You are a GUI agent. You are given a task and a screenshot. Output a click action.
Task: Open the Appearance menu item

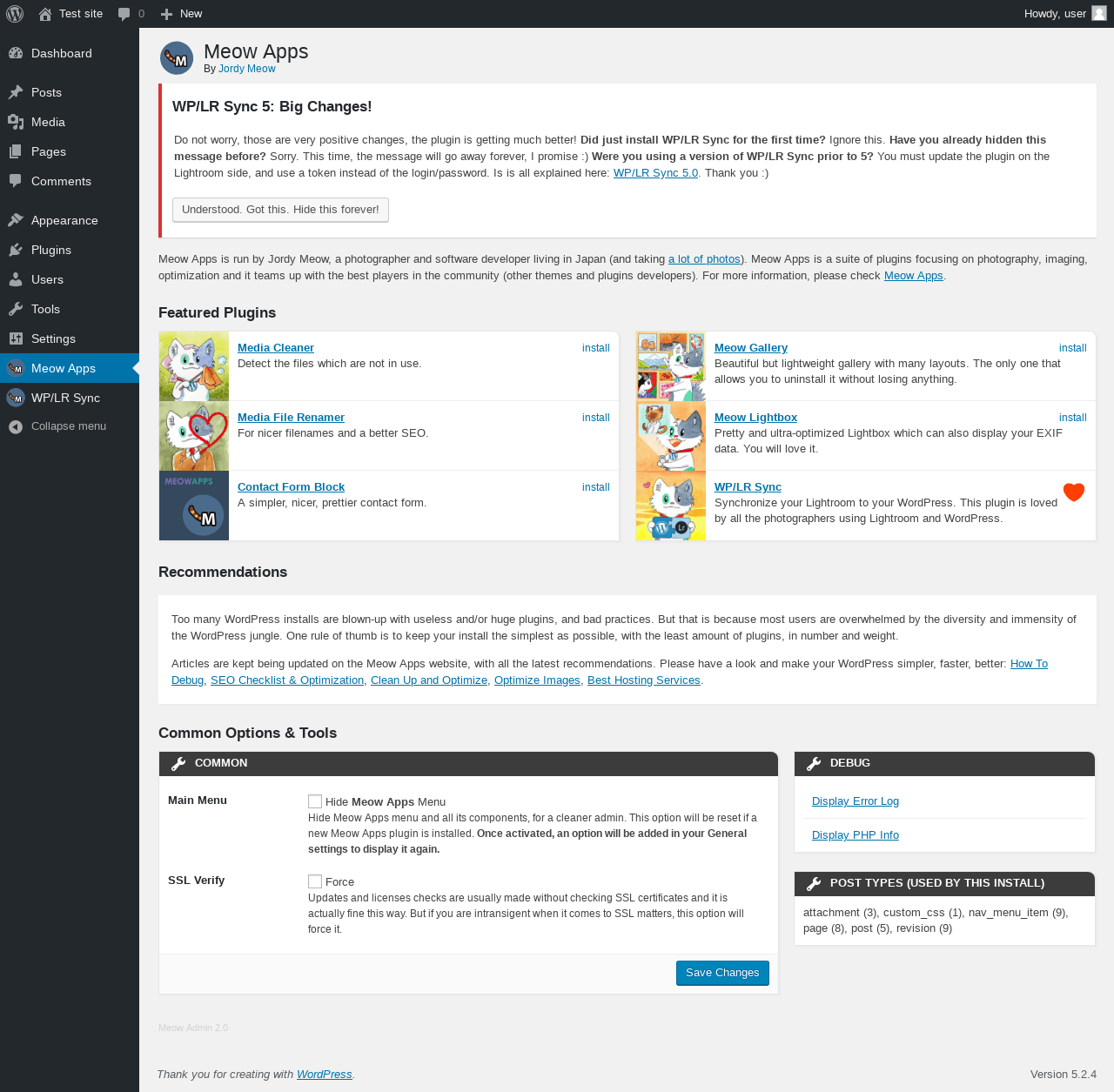(x=70, y=220)
